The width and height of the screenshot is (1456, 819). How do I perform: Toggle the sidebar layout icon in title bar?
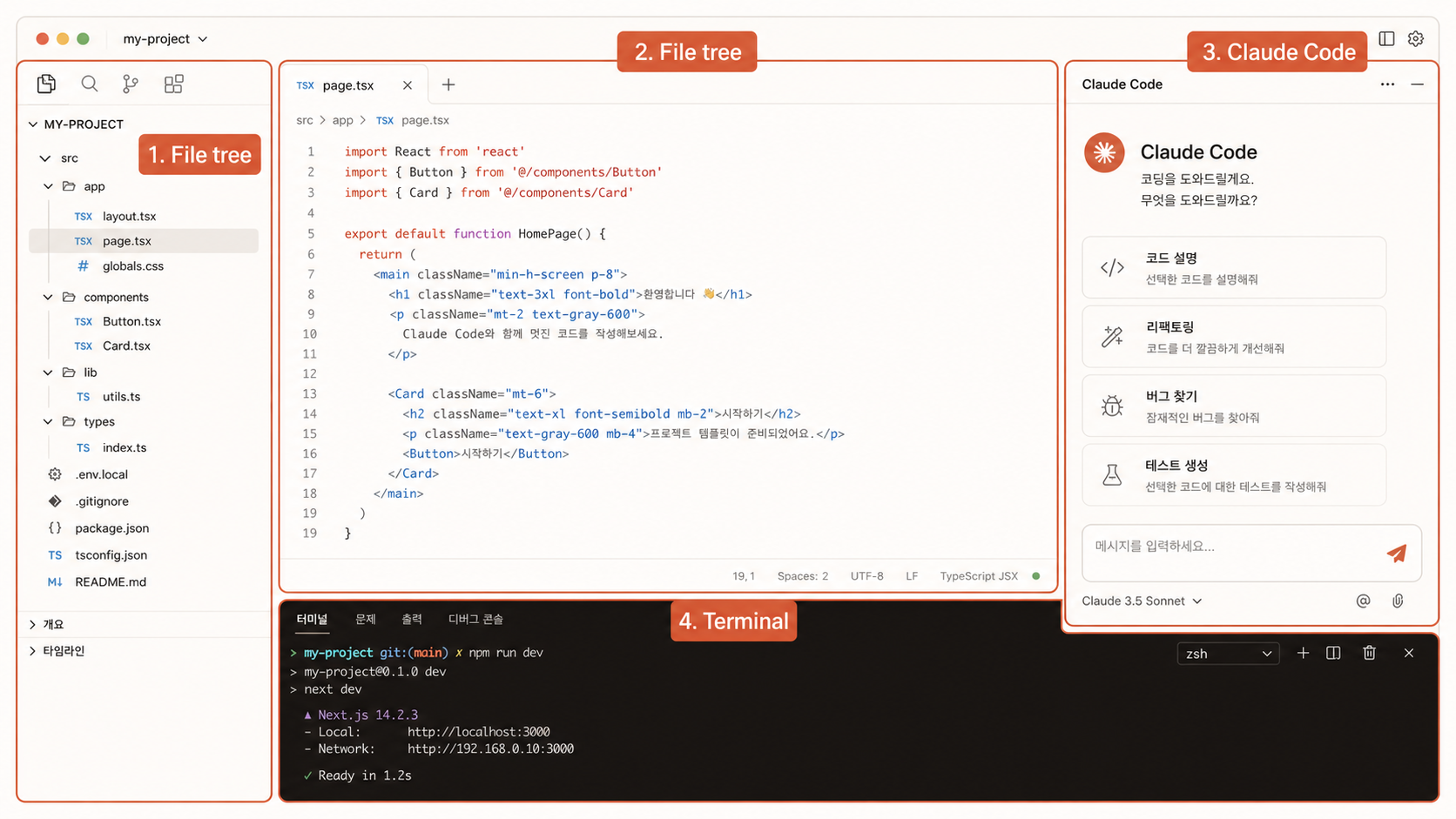(x=1386, y=38)
